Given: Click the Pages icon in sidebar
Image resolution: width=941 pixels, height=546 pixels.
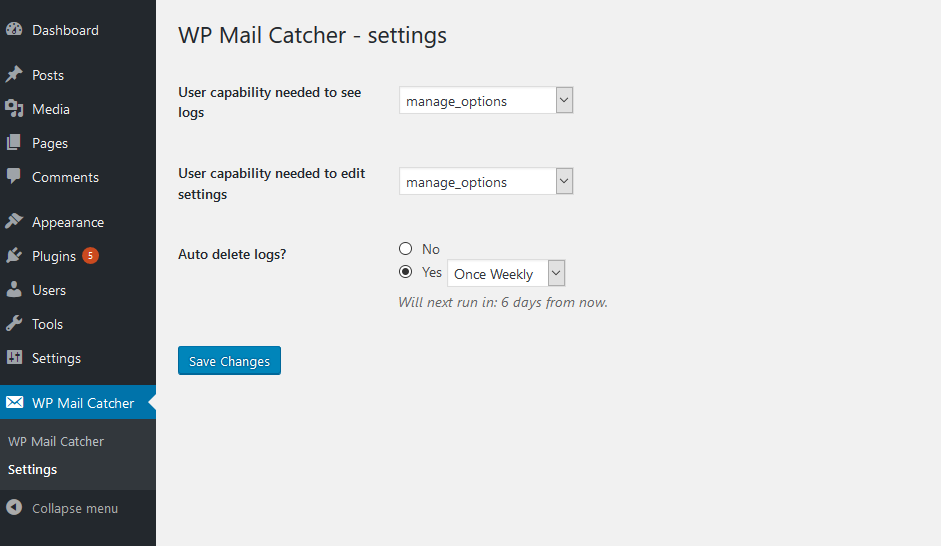Looking at the screenshot, I should click(x=14, y=143).
